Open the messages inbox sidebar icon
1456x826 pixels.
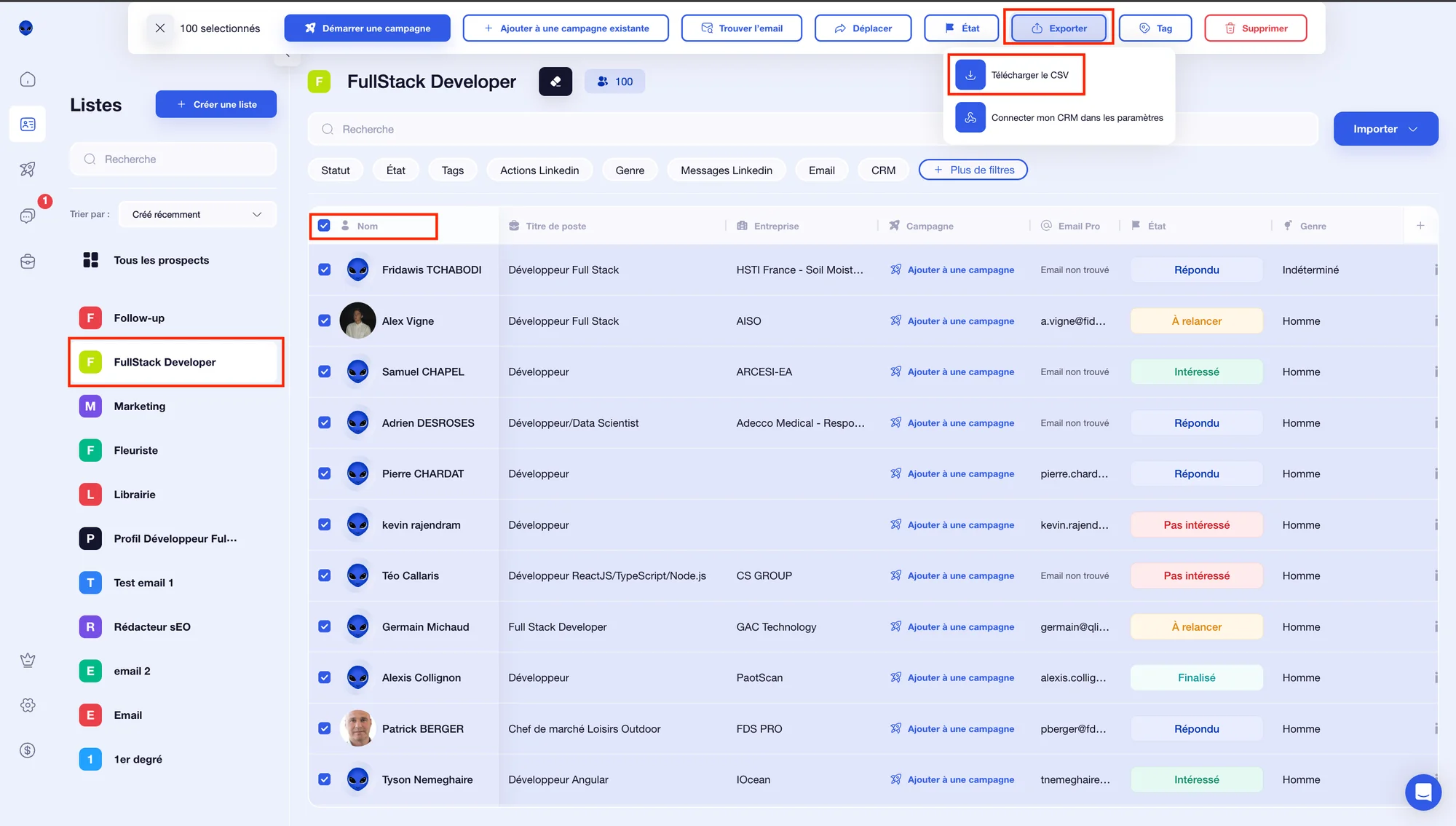point(28,216)
